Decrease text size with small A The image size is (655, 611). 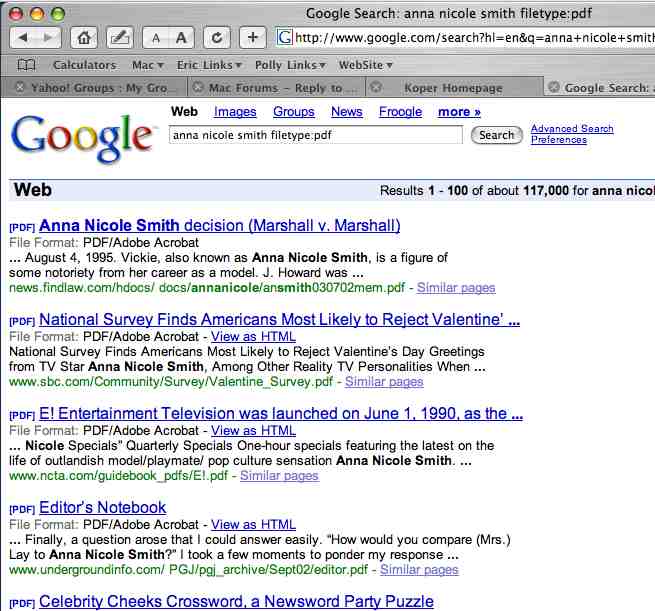point(155,38)
